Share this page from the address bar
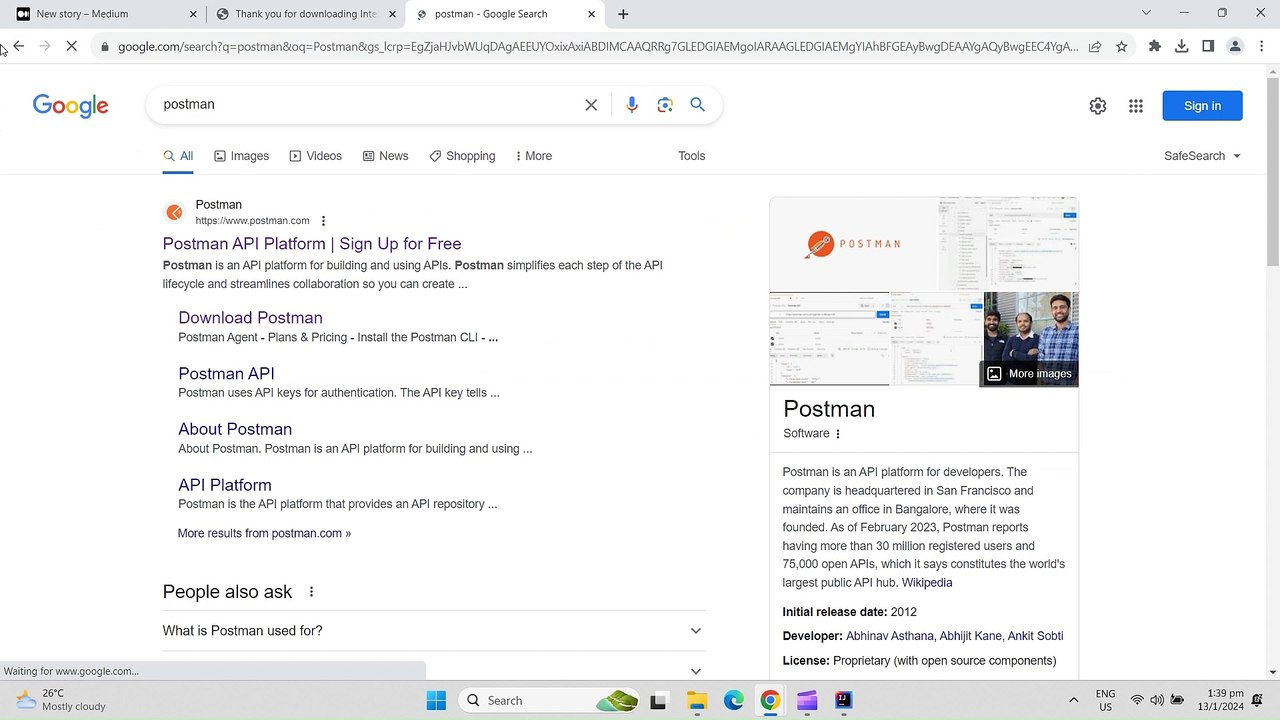The height and width of the screenshot is (720, 1280). tap(1095, 46)
